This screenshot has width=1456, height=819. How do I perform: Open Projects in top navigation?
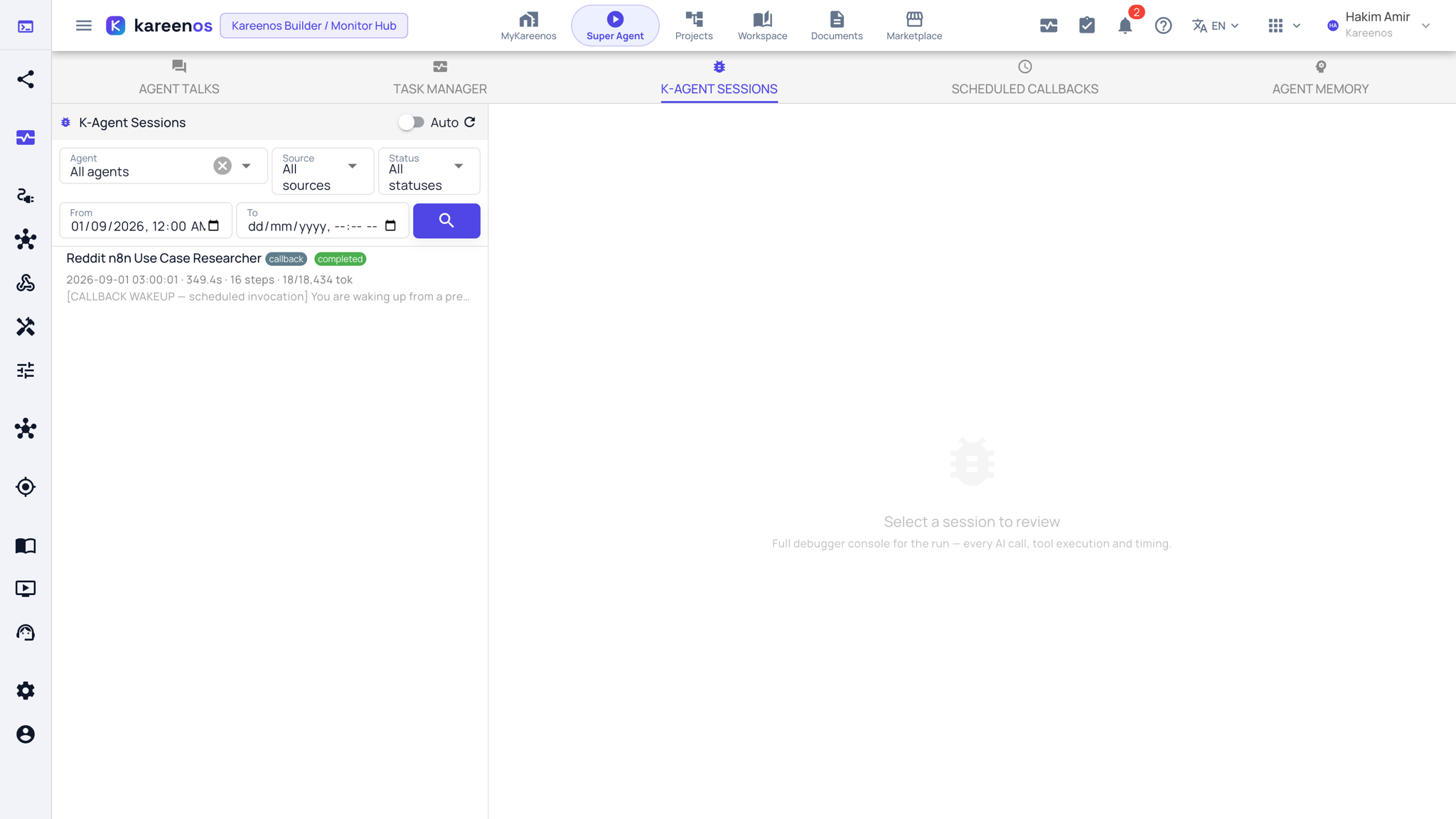click(694, 26)
